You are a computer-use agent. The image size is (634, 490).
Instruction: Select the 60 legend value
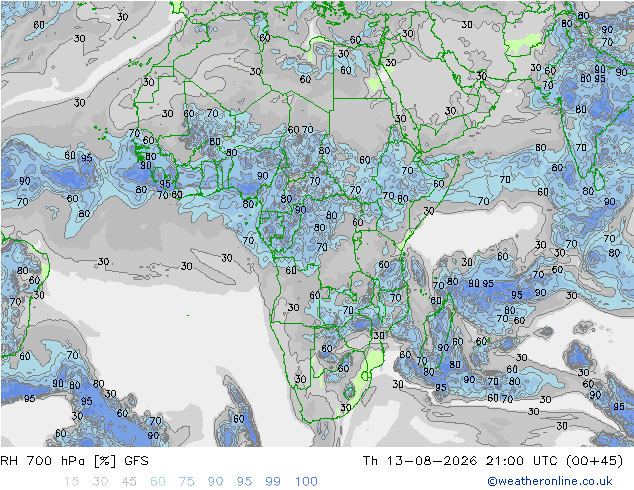tap(158, 481)
